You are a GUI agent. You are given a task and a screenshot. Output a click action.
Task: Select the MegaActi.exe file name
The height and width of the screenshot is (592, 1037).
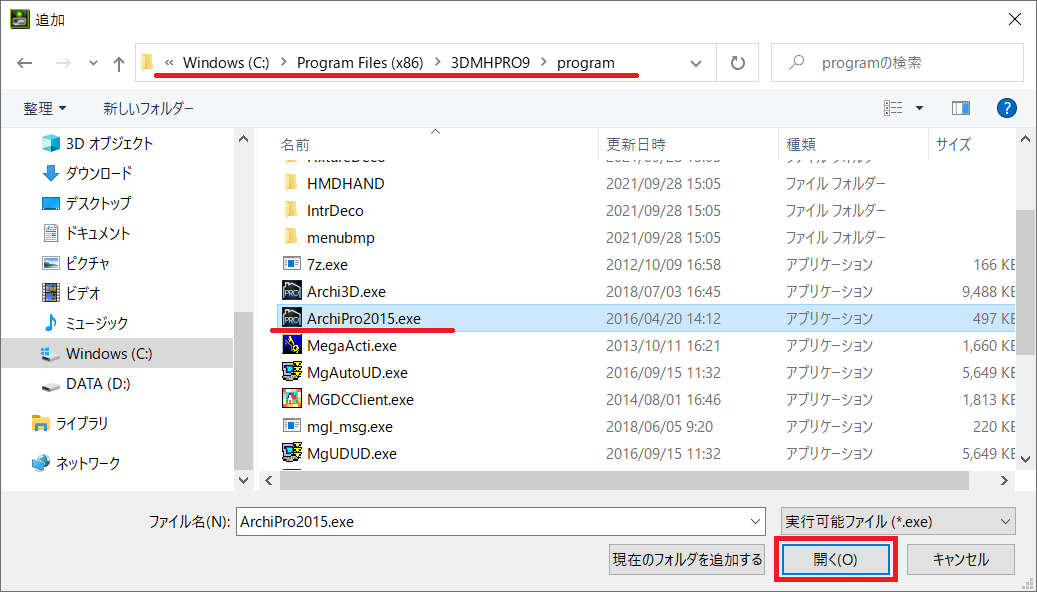coord(352,345)
